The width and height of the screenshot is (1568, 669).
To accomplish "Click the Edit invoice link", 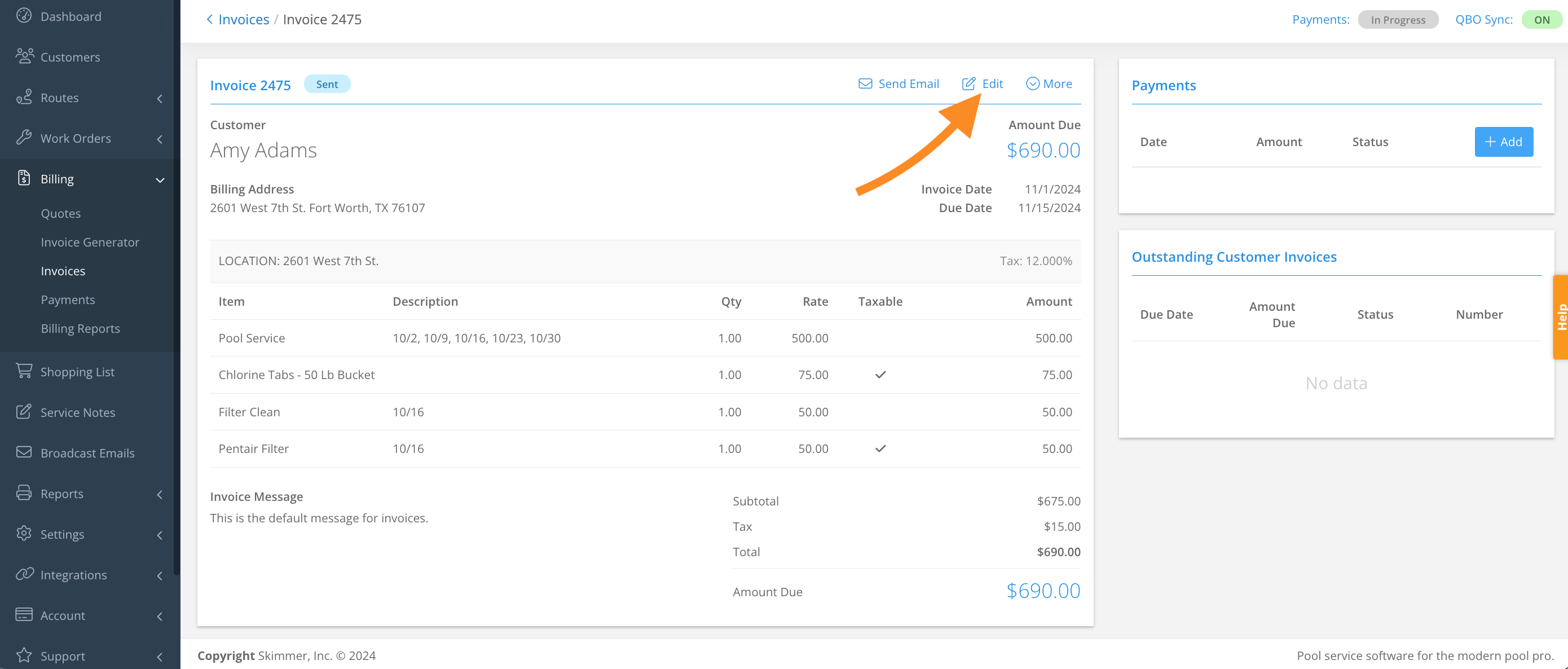I will pos(983,84).
